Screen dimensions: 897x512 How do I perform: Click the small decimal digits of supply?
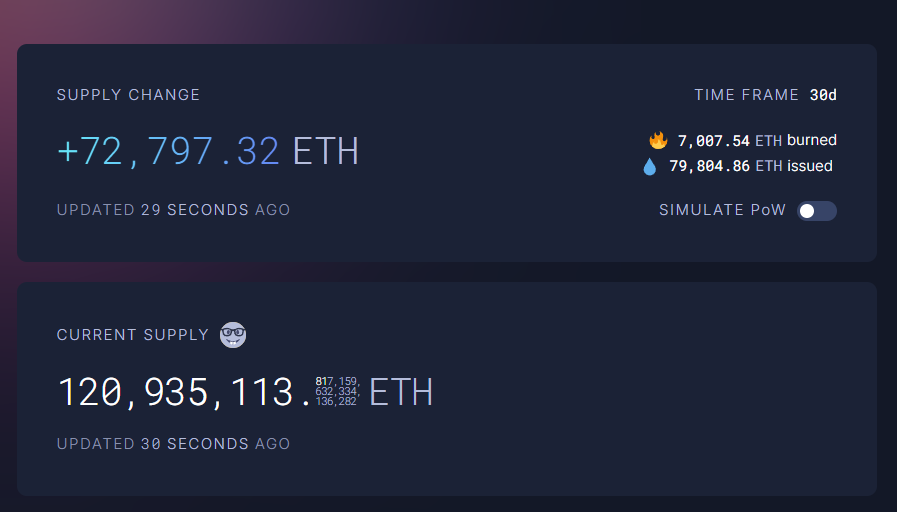pos(338,391)
